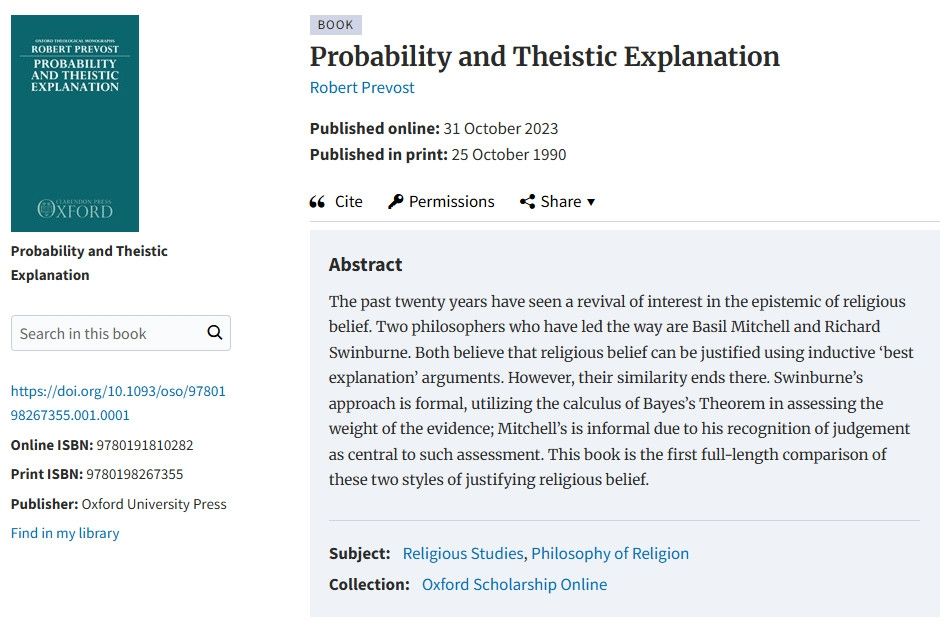Open the Cite option
Viewport: 949px width, 629px height.
pos(336,202)
